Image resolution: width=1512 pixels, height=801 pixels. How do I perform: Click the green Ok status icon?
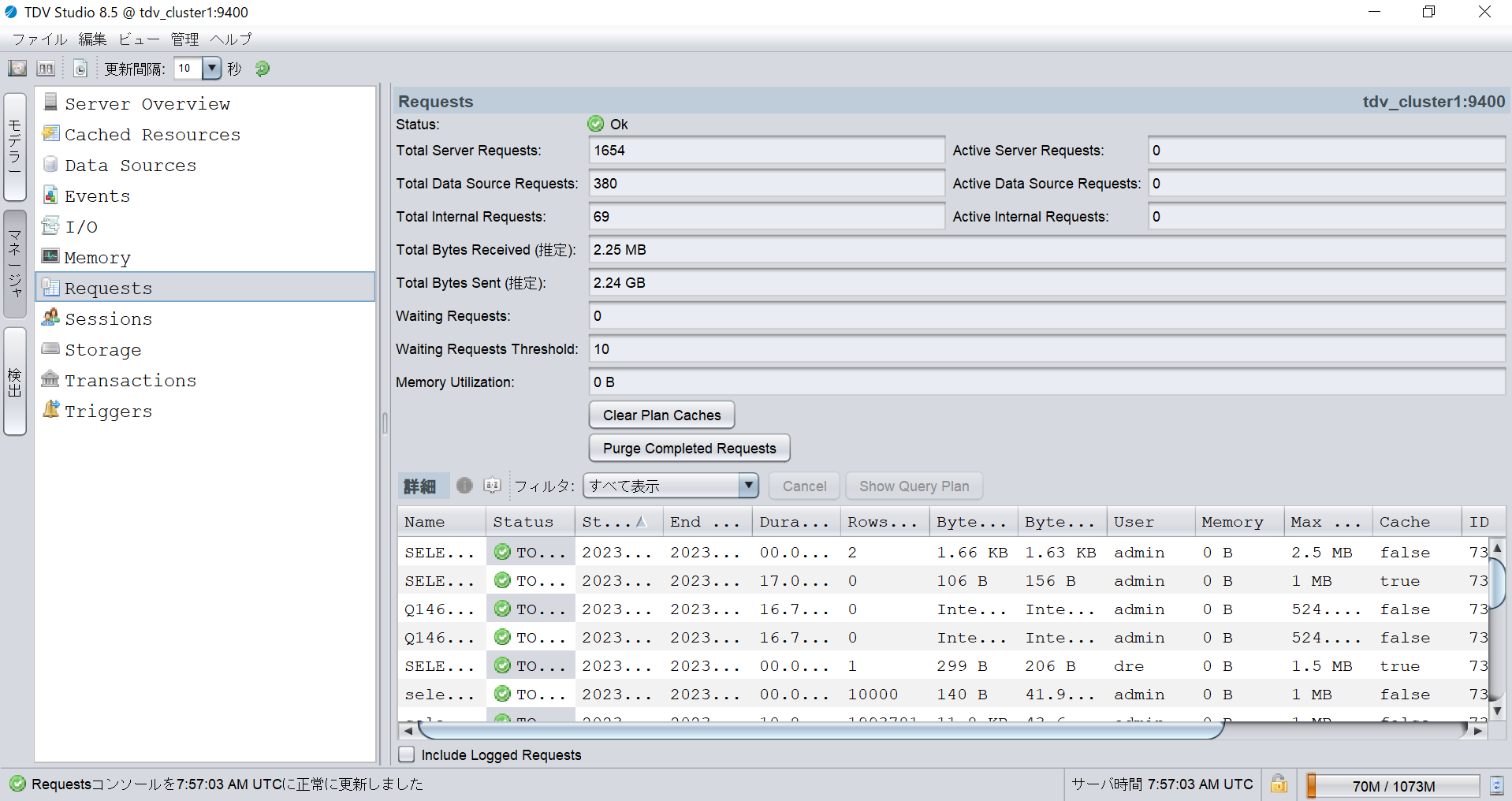[596, 124]
